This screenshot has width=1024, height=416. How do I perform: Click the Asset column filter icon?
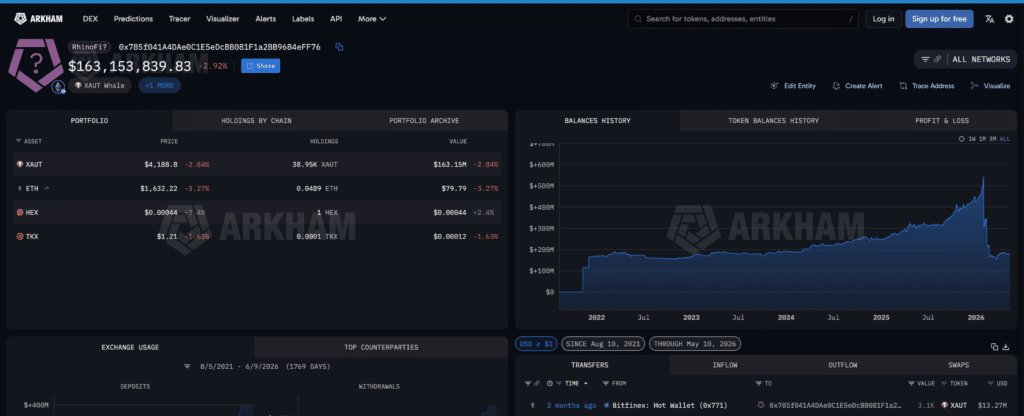click(x=18, y=141)
